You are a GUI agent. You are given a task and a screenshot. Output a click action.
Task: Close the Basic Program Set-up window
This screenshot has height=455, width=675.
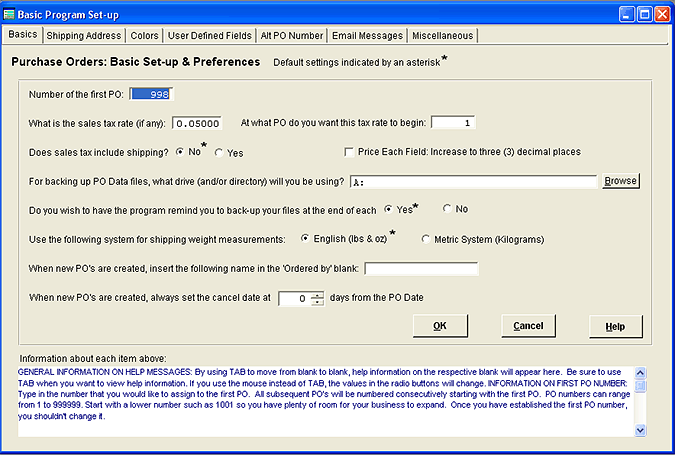tap(662, 15)
